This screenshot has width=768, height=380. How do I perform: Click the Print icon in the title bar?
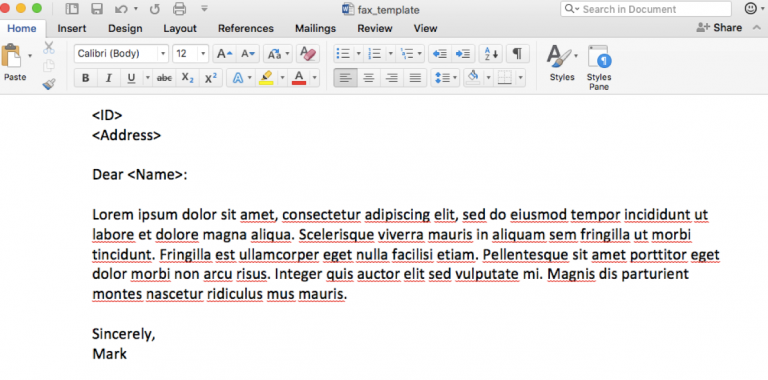click(180, 9)
